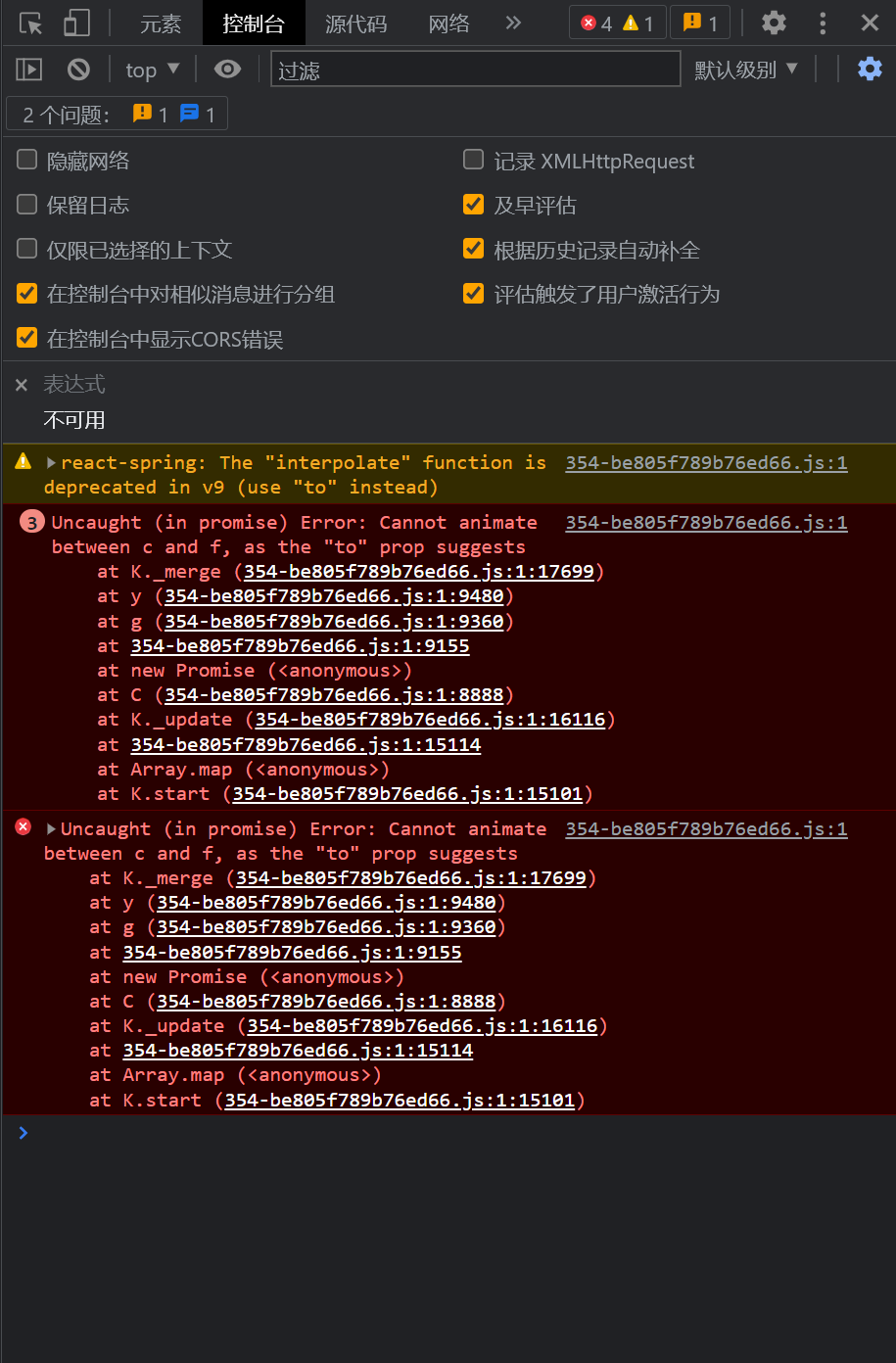Open K._merge link in second error stack
Viewport: 896px width, 1363px height.
click(411, 877)
